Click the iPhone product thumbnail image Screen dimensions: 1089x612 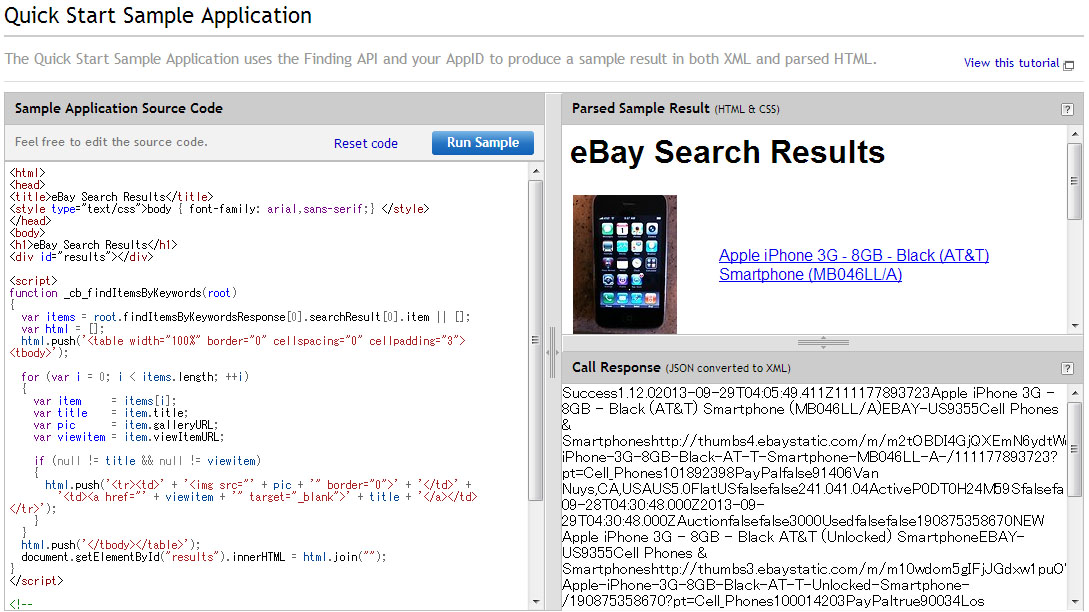(x=624, y=264)
